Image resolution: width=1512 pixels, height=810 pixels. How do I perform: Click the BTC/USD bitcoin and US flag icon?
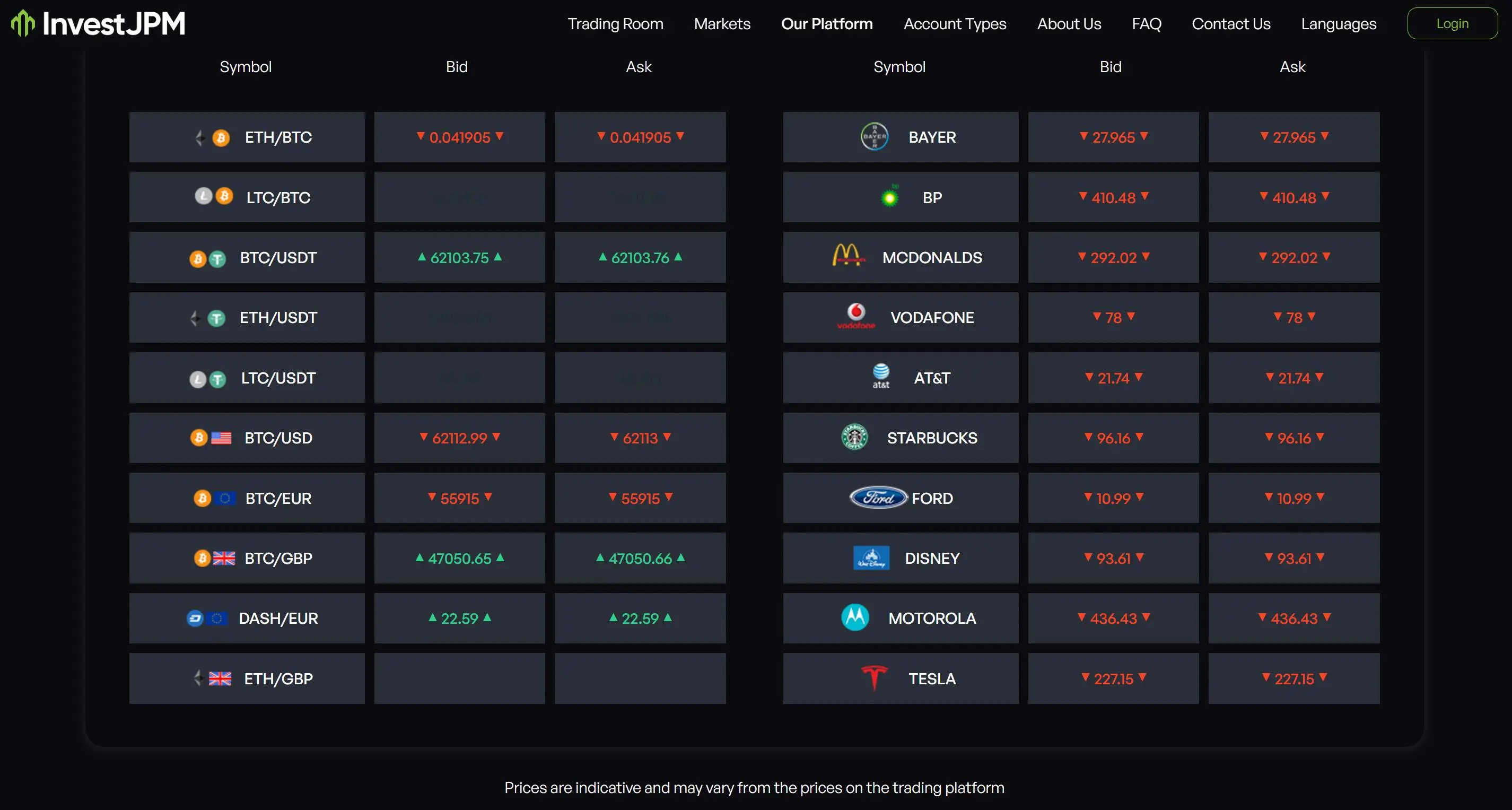[x=211, y=438]
